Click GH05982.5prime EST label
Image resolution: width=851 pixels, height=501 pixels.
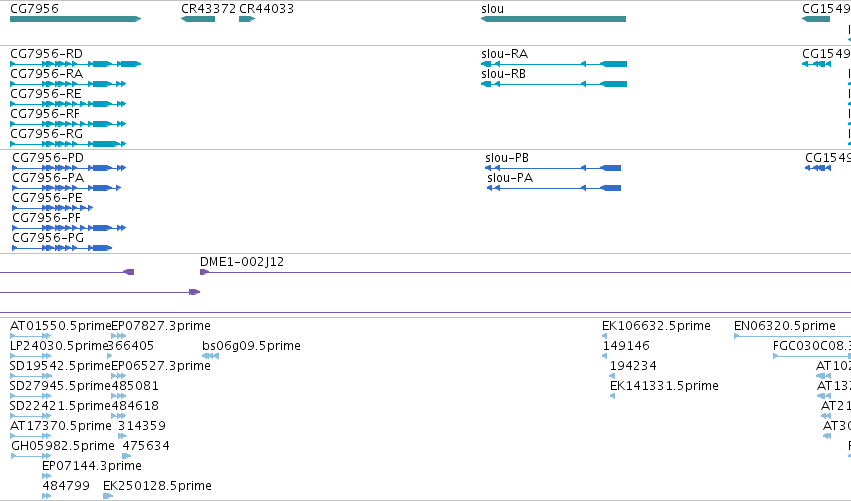[x=63, y=446]
